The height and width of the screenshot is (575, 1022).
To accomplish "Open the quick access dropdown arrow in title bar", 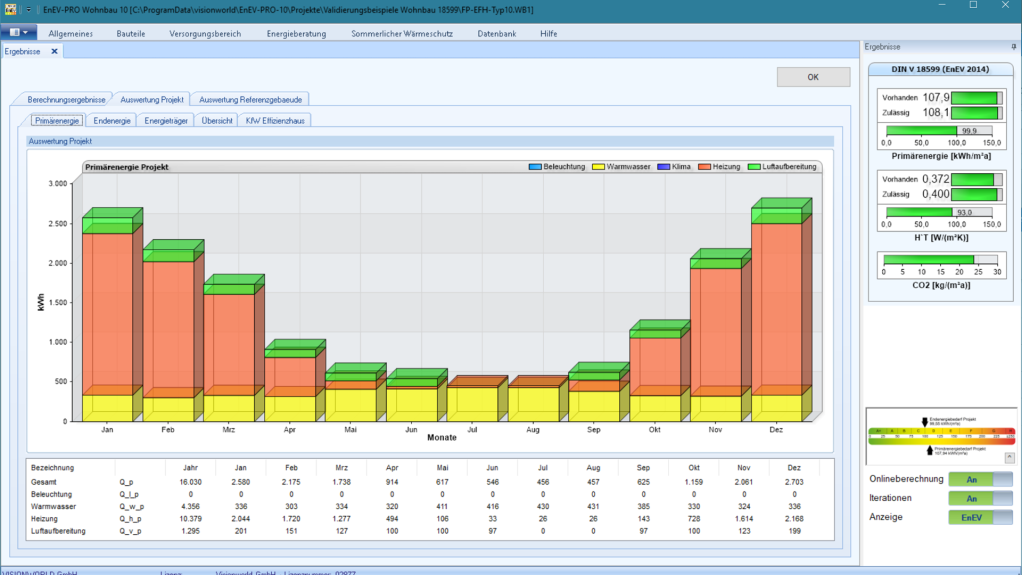I will click(29, 9).
